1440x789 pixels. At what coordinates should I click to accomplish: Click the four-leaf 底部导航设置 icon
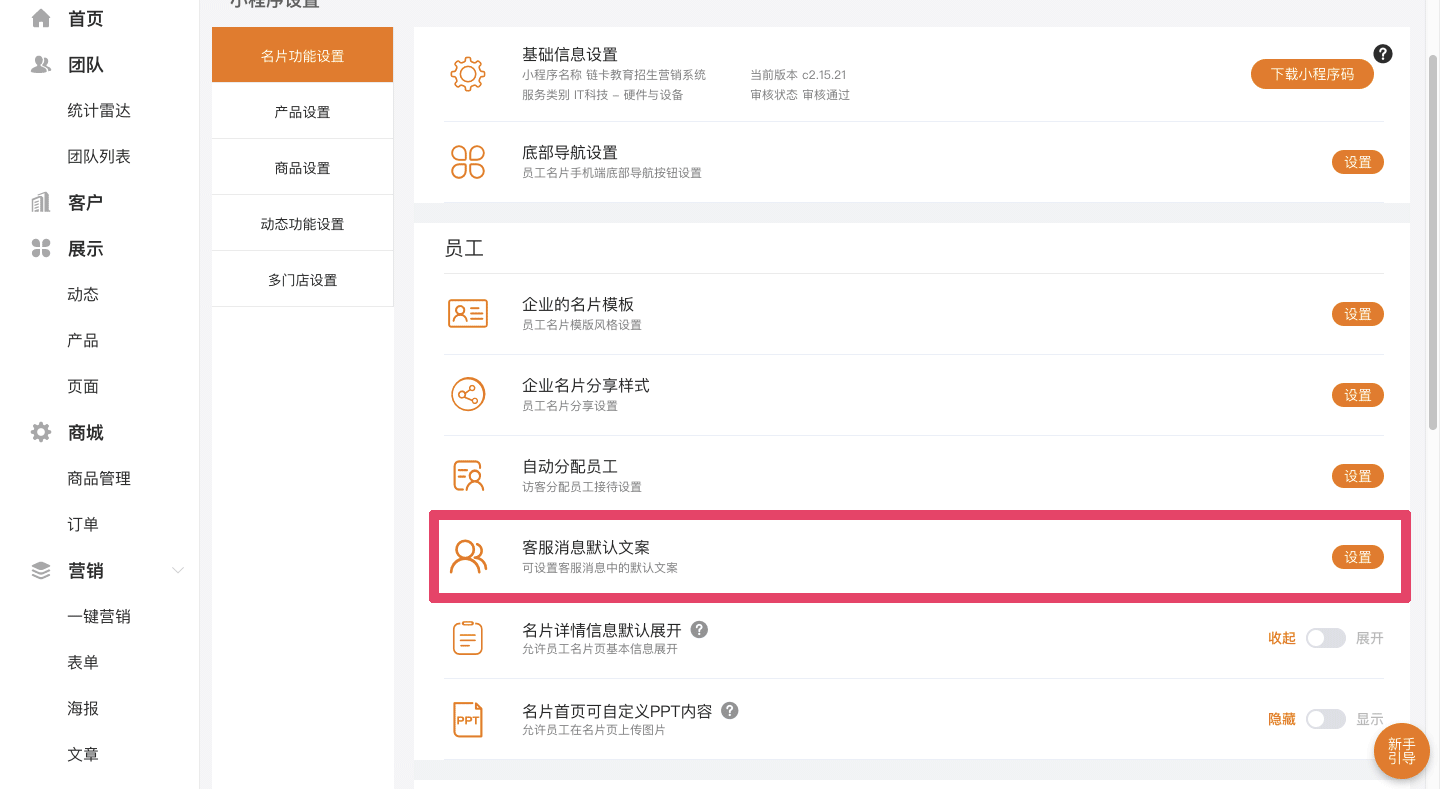pos(468,162)
